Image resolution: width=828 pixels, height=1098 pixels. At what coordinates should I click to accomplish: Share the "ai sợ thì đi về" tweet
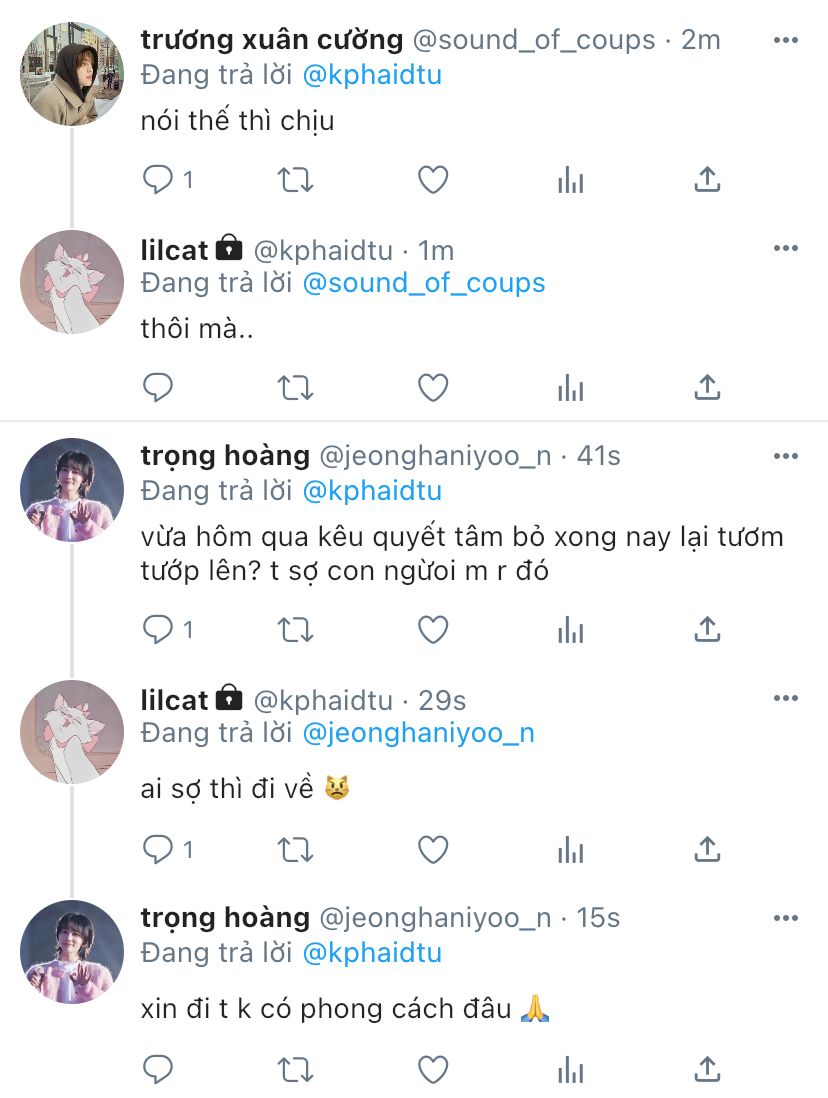click(x=707, y=850)
